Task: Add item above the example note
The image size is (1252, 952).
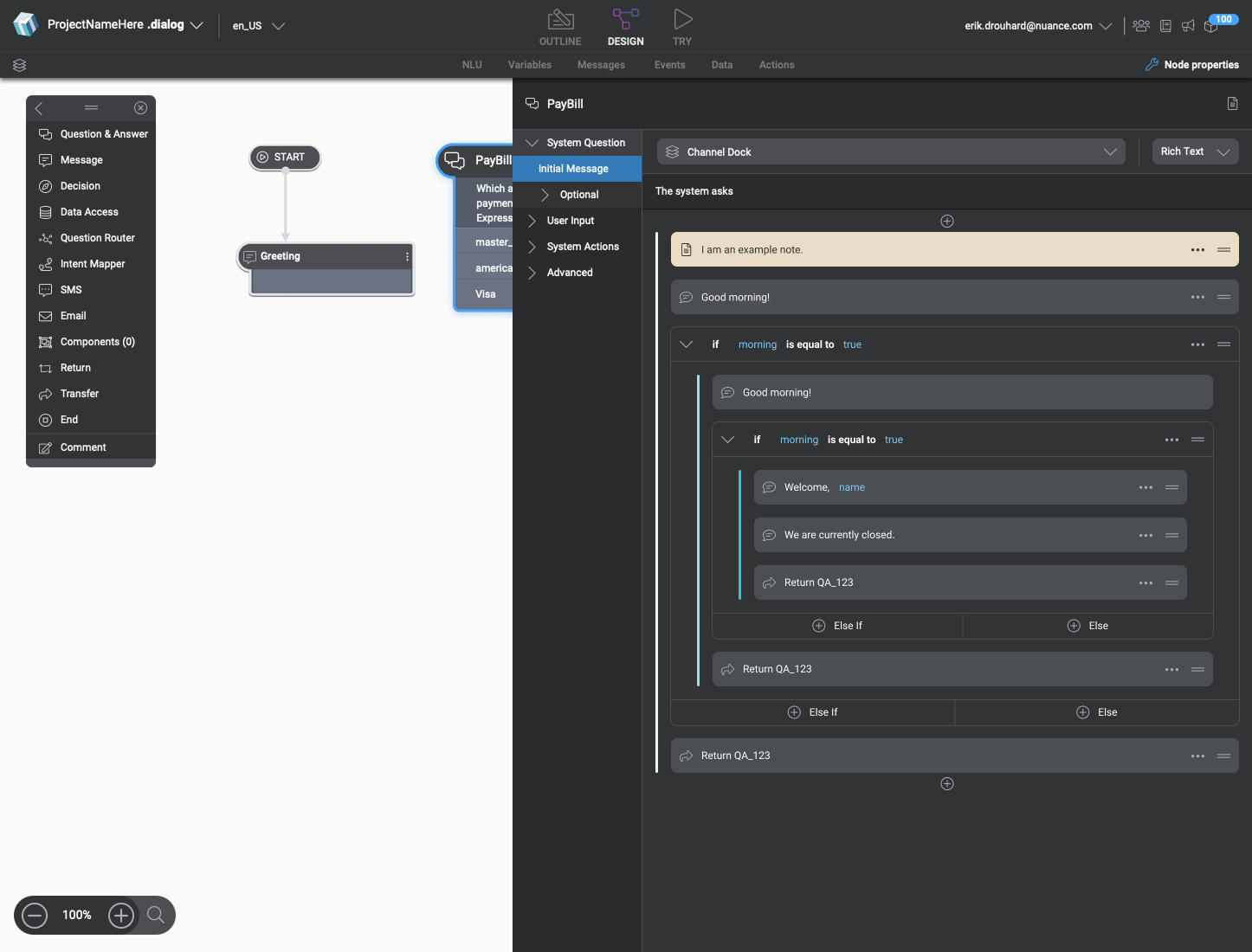Action: [x=947, y=222]
